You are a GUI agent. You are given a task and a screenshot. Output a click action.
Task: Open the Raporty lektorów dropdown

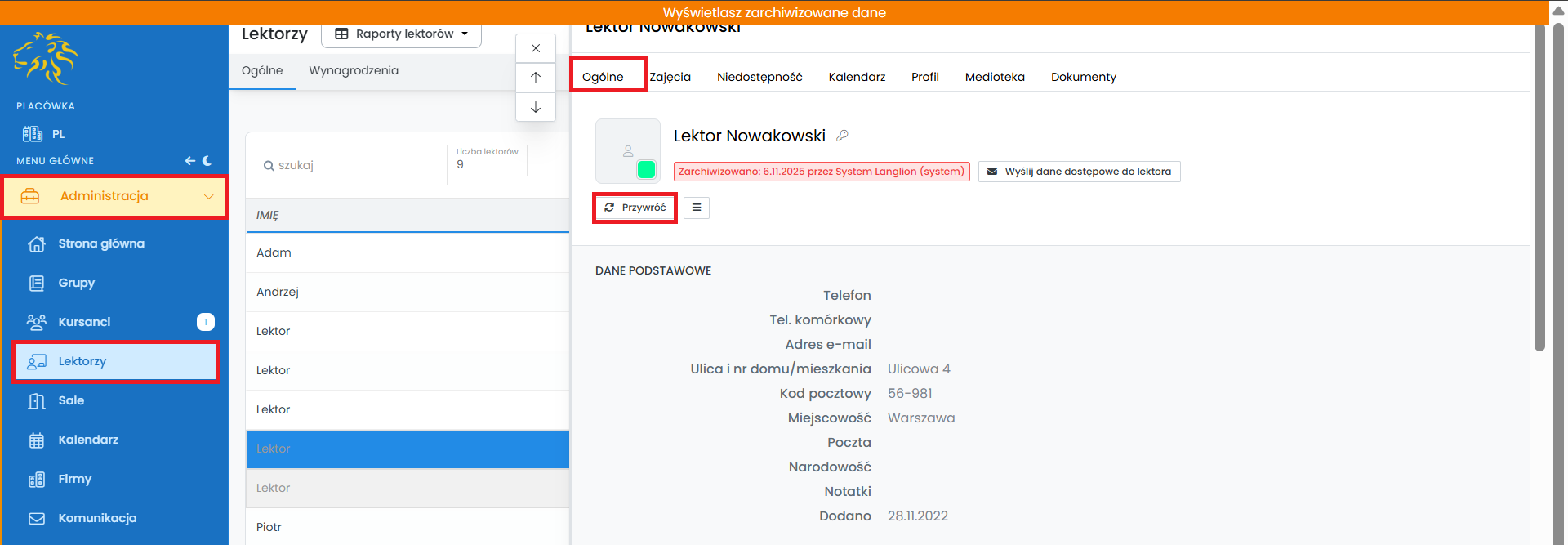coord(401,34)
